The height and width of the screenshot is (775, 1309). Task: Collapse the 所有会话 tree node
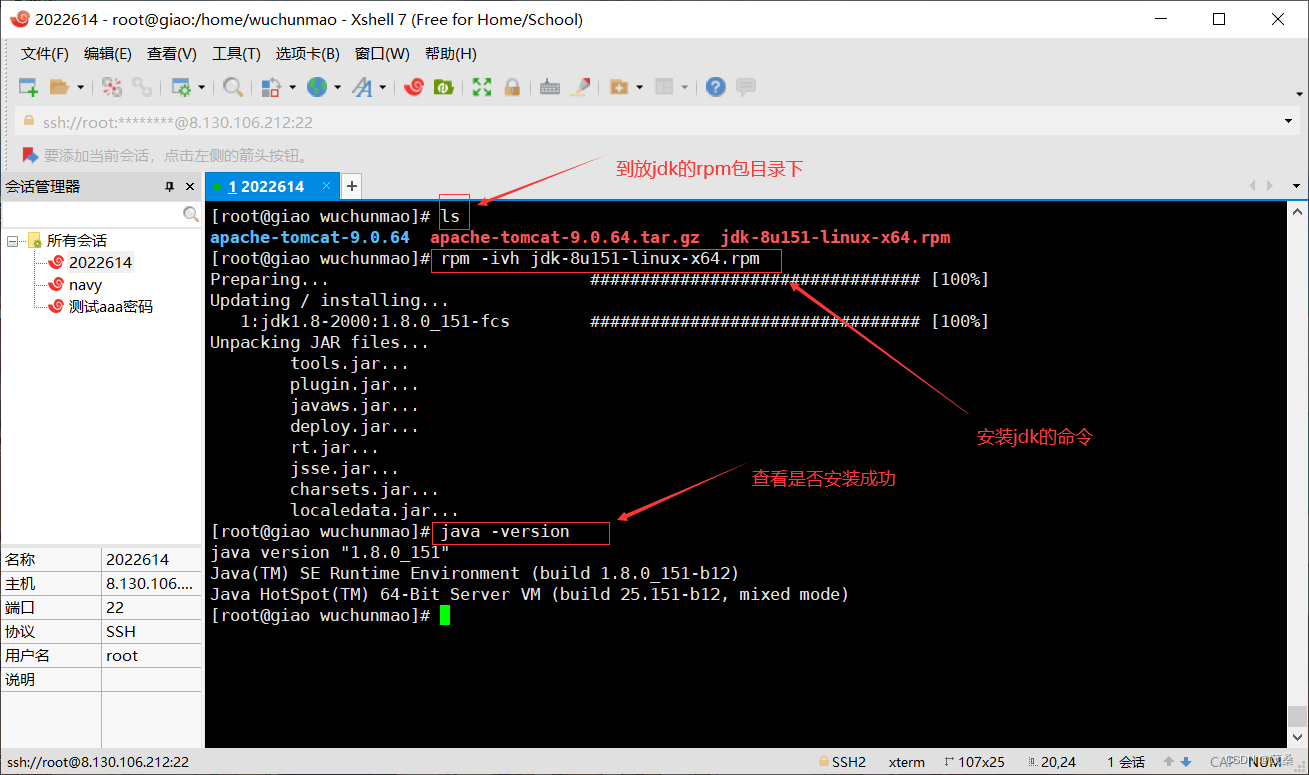(13, 240)
